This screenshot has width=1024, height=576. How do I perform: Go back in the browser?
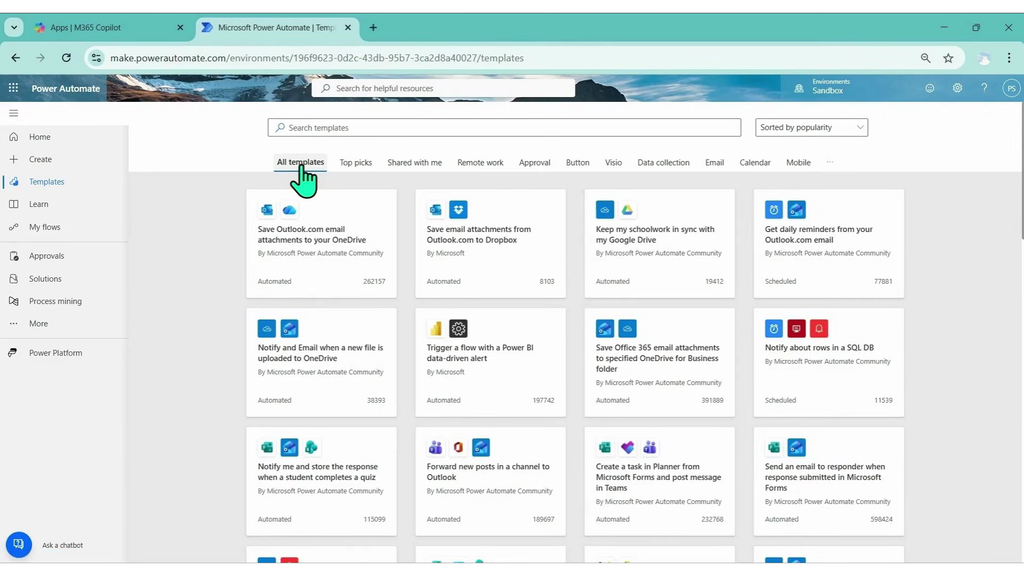tap(16, 57)
